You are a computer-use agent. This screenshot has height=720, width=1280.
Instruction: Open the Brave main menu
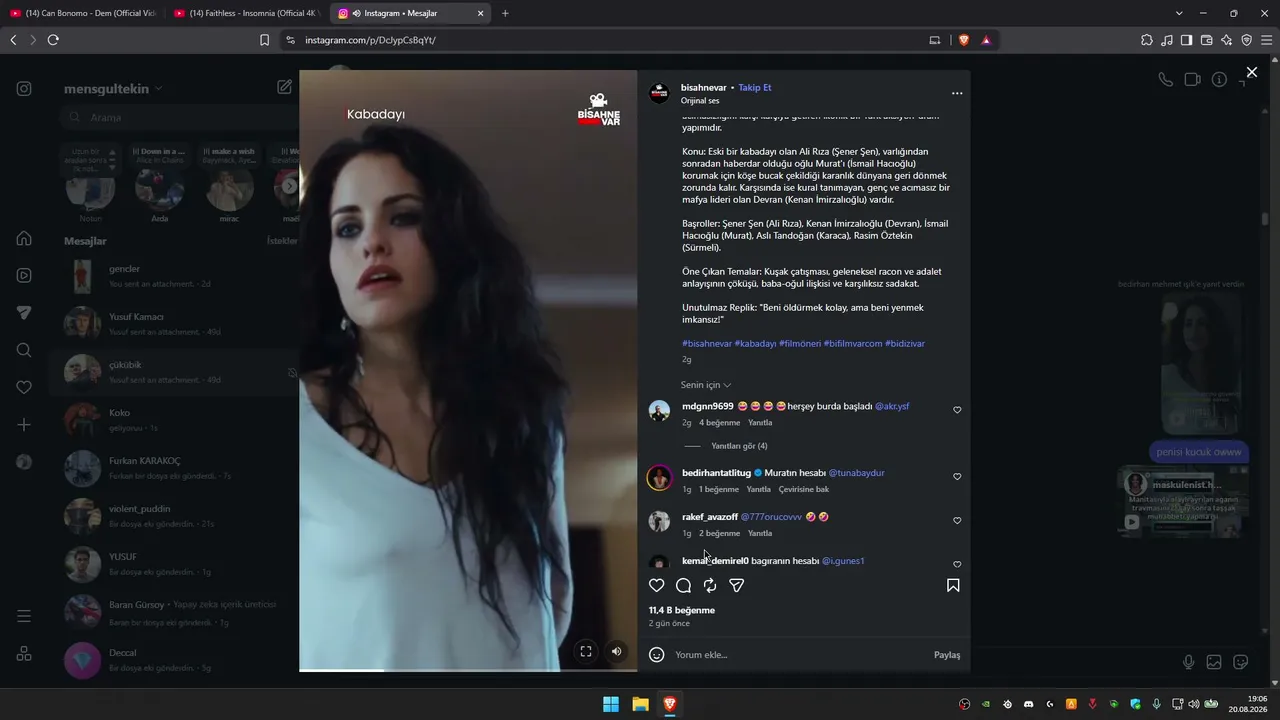(x=1267, y=40)
